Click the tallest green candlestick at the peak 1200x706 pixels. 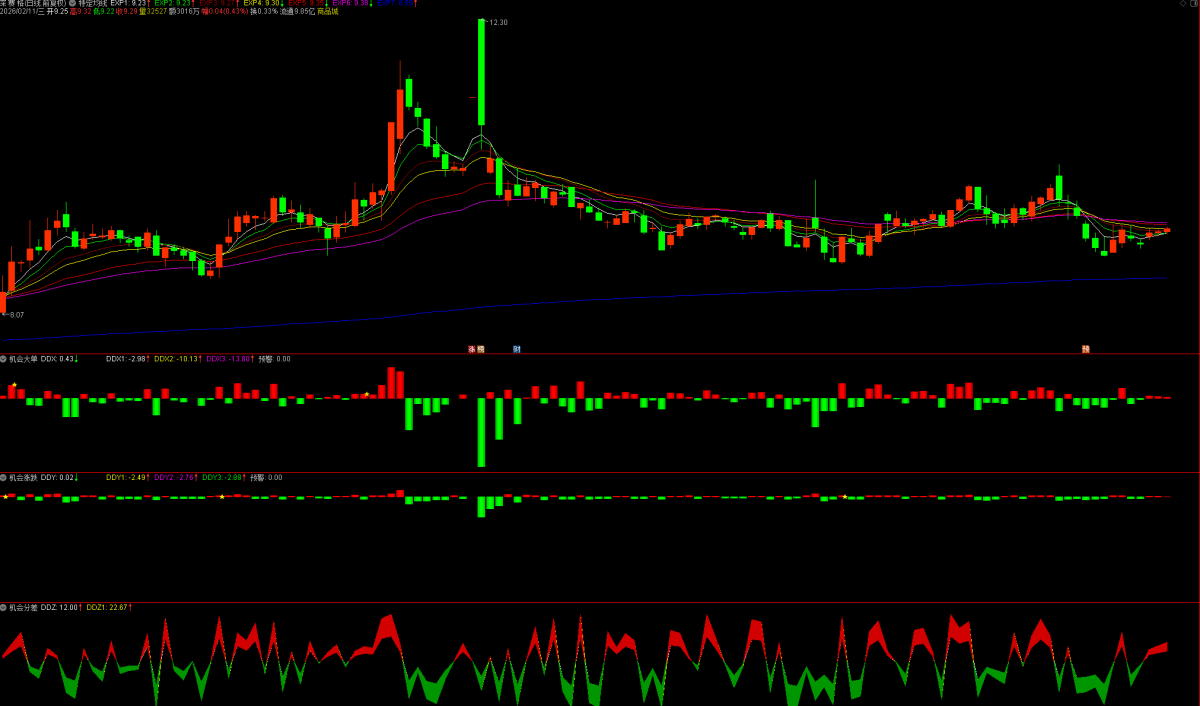pyautogui.click(x=481, y=71)
